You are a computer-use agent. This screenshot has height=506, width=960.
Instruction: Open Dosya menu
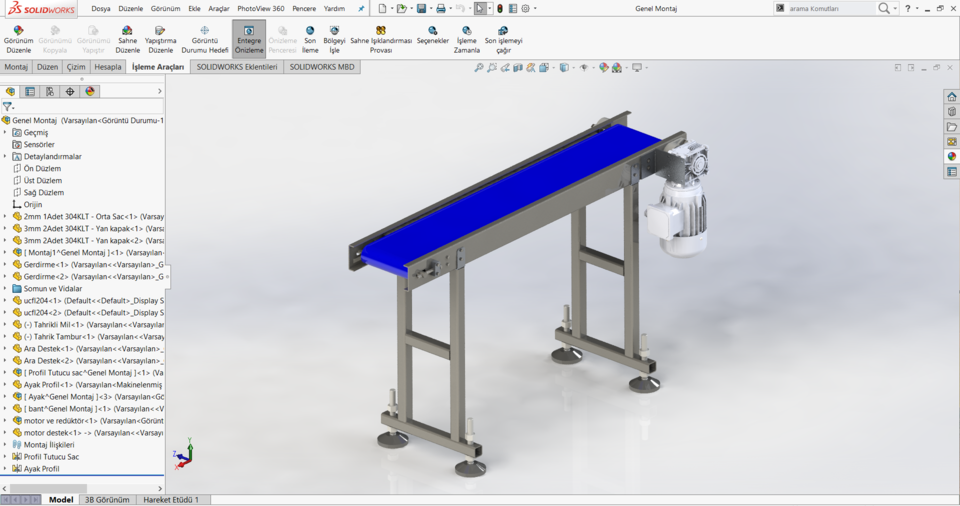(x=101, y=9)
